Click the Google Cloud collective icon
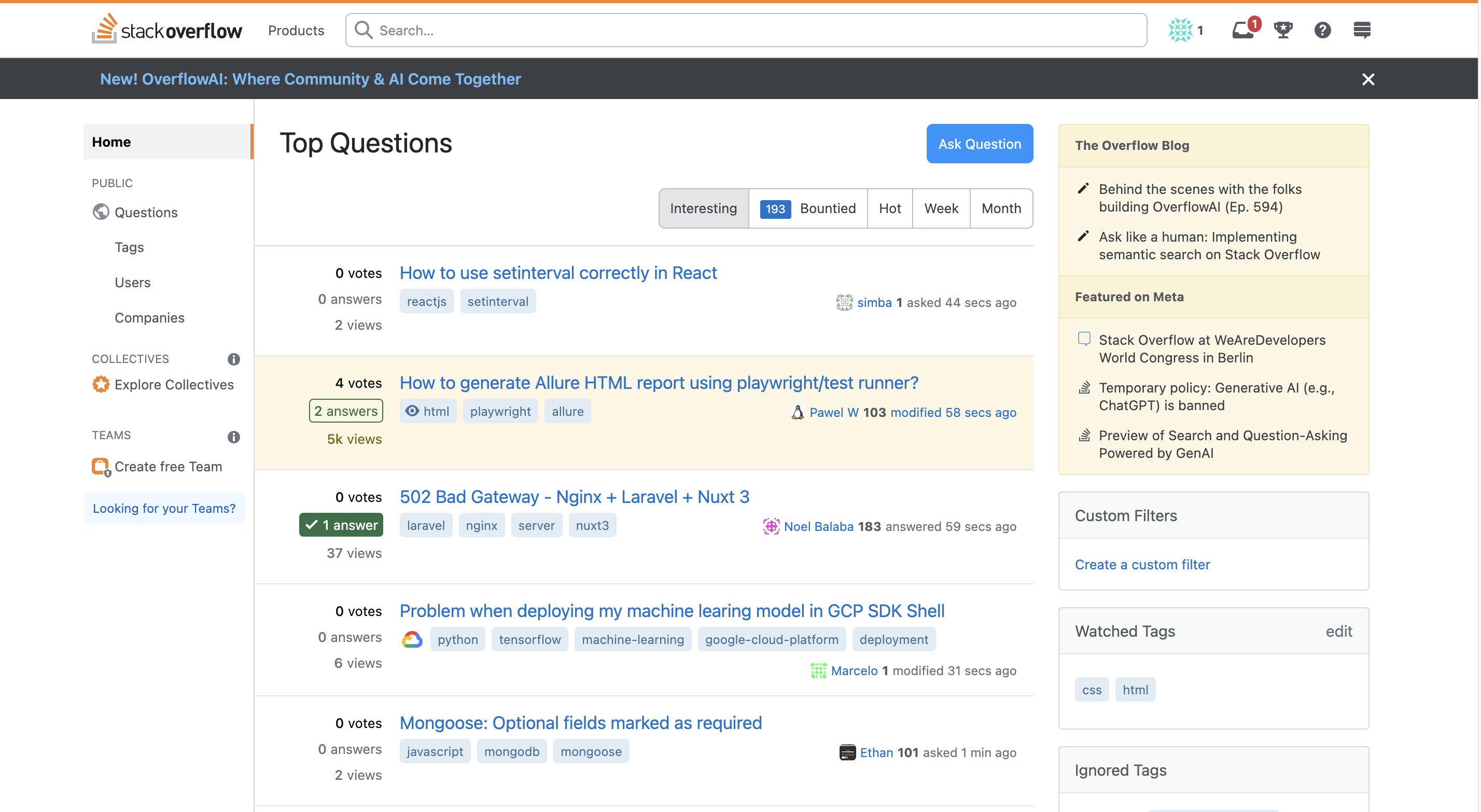Image resolution: width=1481 pixels, height=812 pixels. pos(412,639)
